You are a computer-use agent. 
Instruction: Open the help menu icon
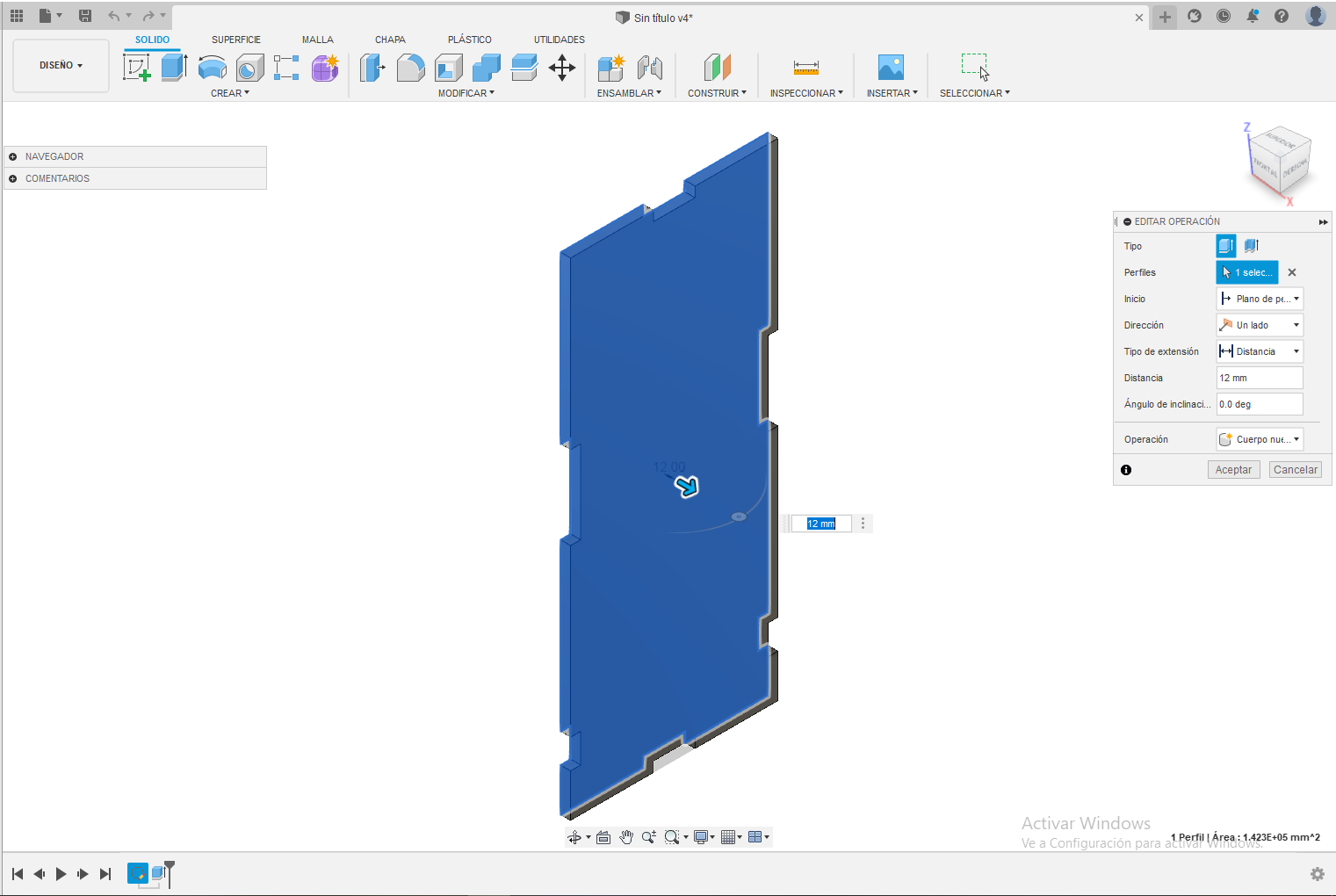[1282, 16]
